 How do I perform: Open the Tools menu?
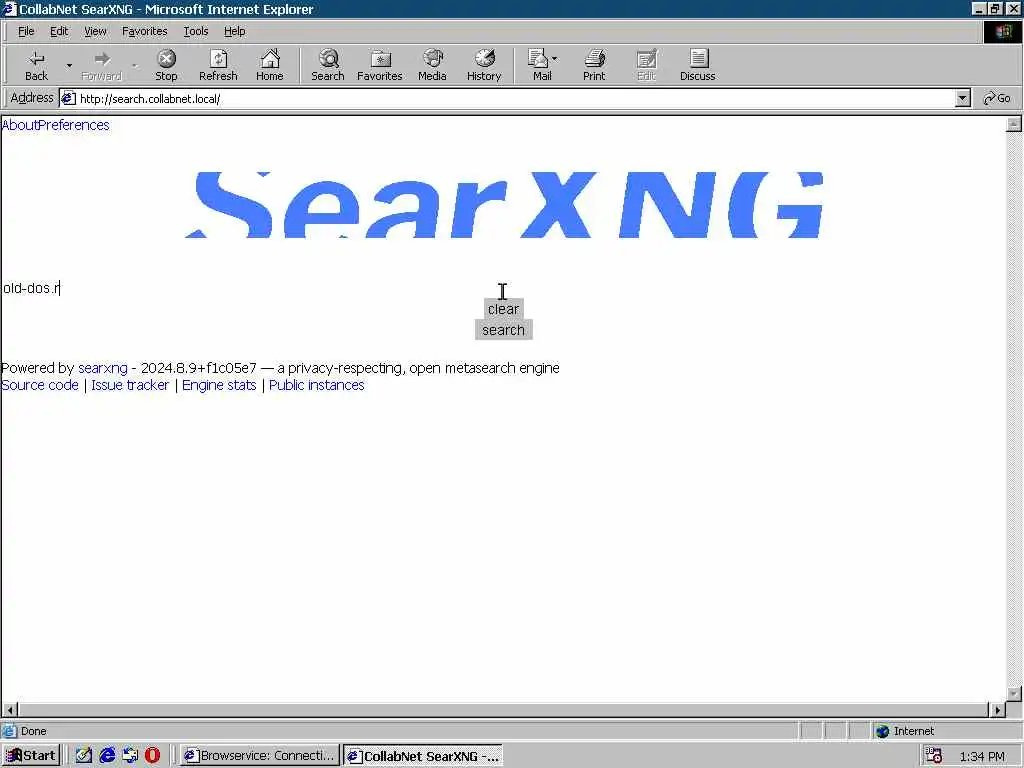point(195,31)
